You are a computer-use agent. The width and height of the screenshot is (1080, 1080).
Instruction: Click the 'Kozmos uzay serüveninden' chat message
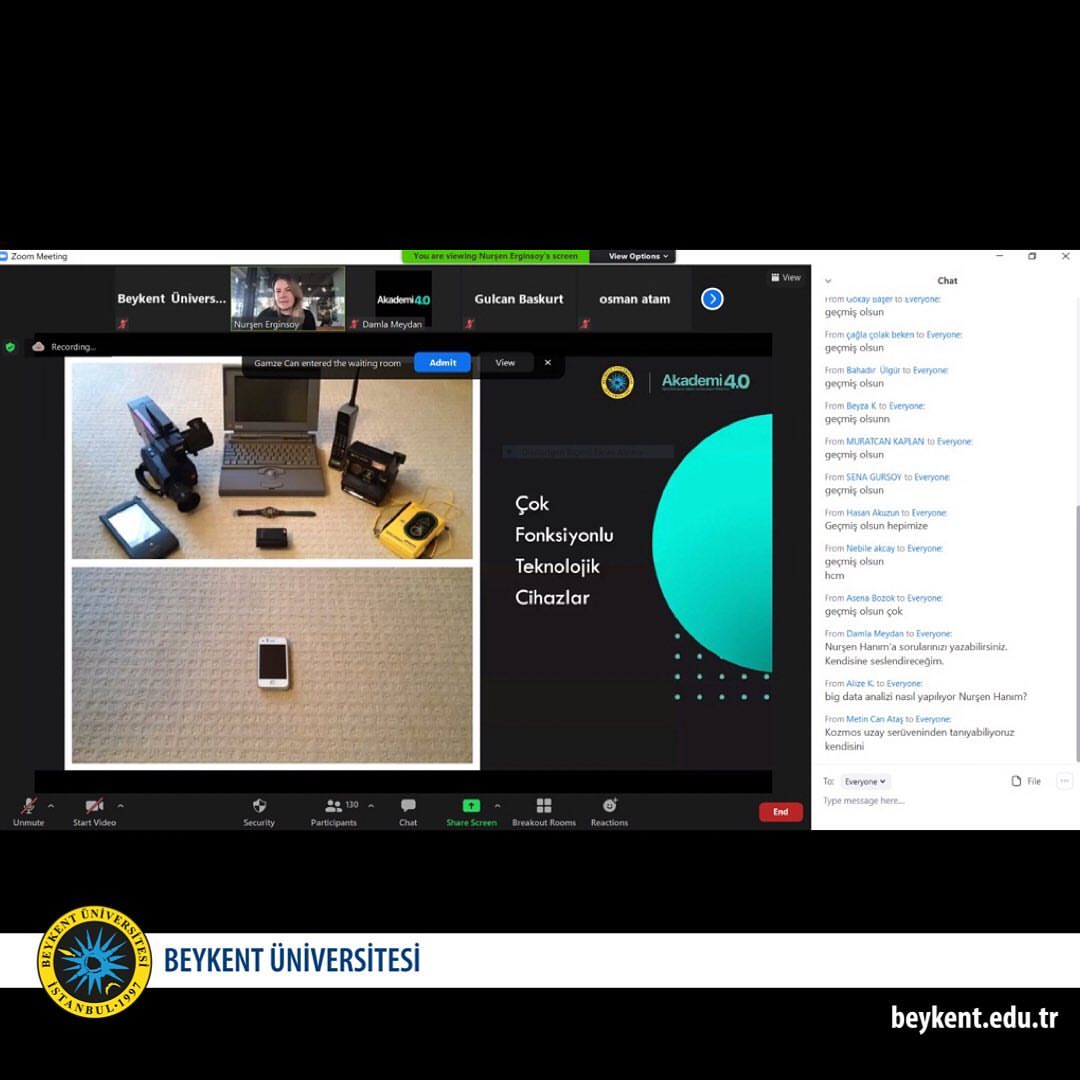click(920, 739)
